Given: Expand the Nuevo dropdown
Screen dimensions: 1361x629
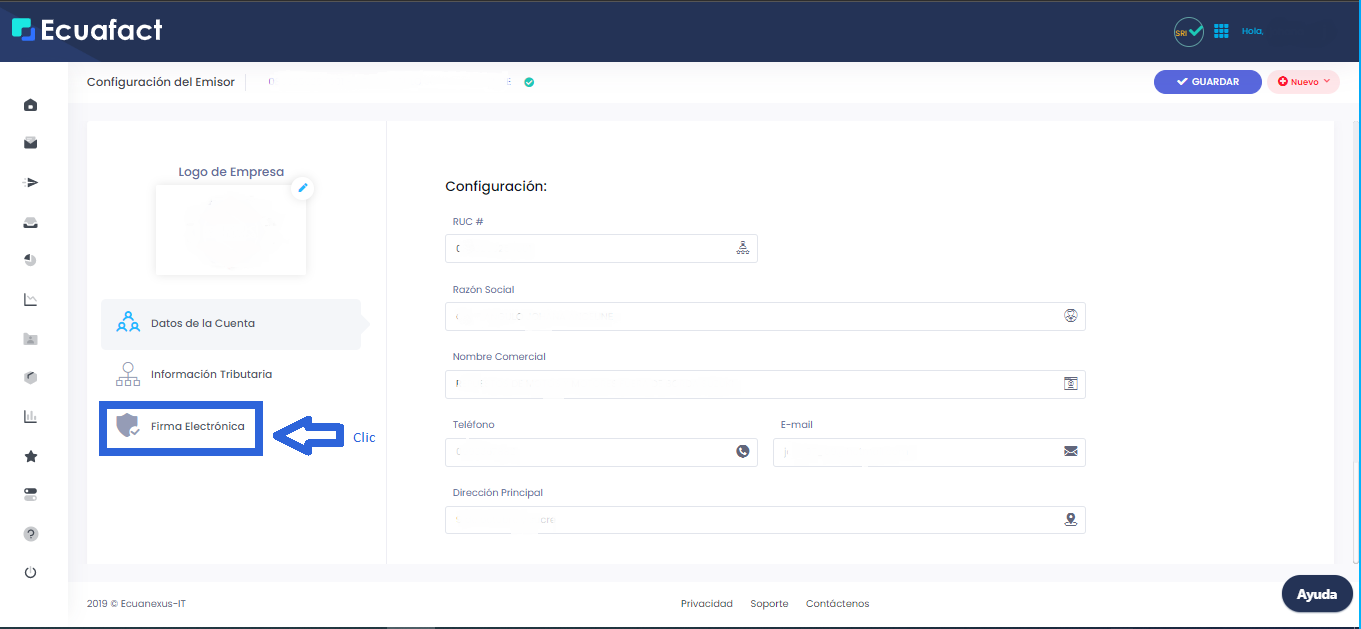Looking at the screenshot, I should (x=1303, y=82).
